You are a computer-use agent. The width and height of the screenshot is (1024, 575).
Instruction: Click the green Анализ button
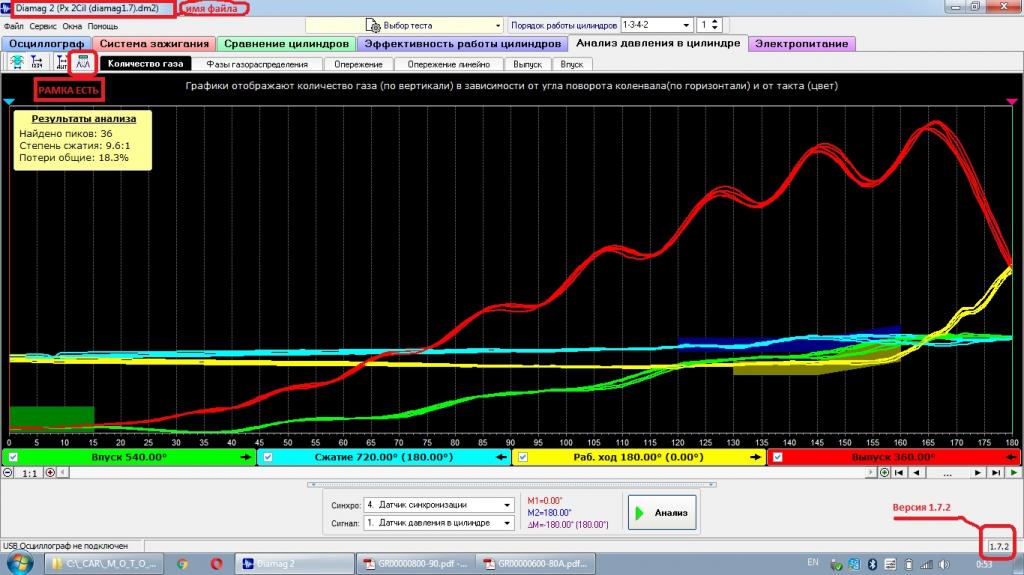click(x=662, y=512)
